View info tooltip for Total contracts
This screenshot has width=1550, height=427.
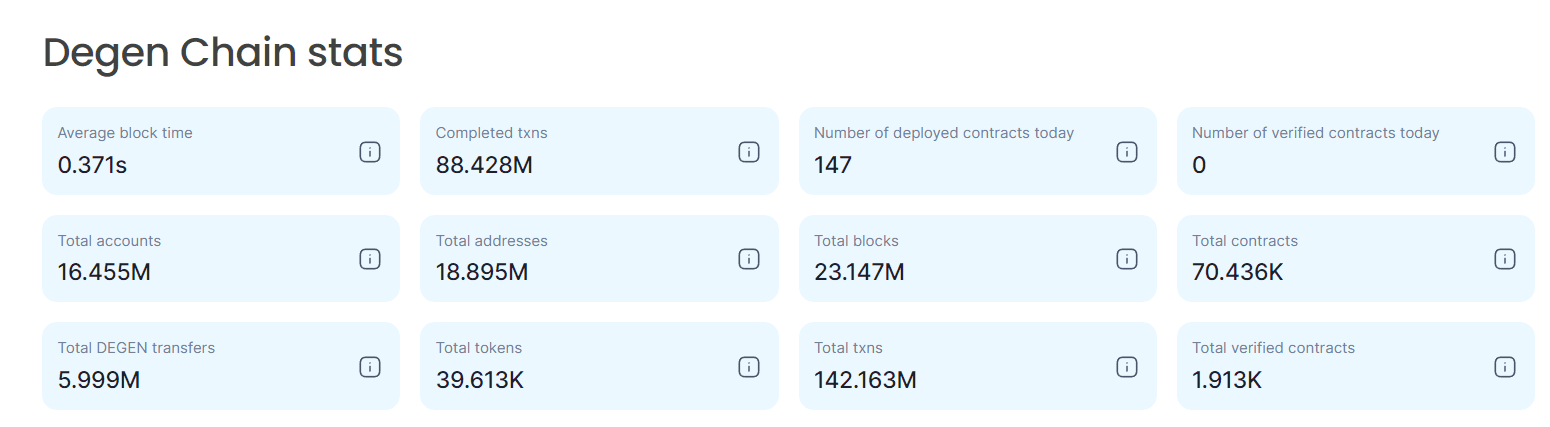tap(1505, 259)
